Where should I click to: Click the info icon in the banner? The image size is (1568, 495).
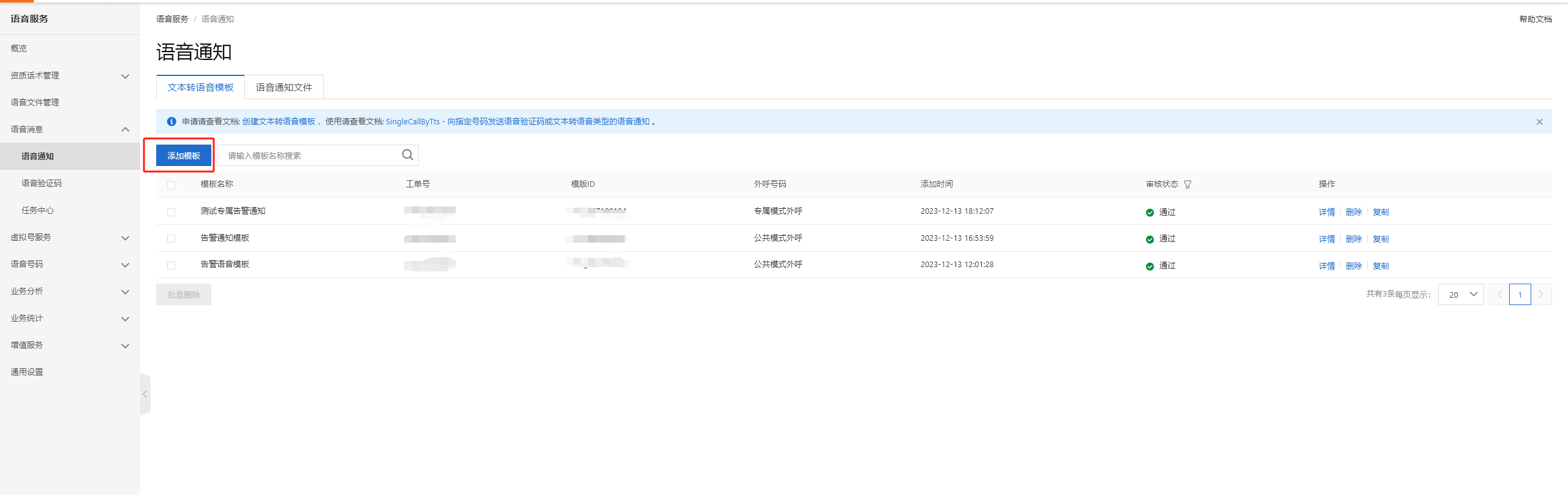171,122
